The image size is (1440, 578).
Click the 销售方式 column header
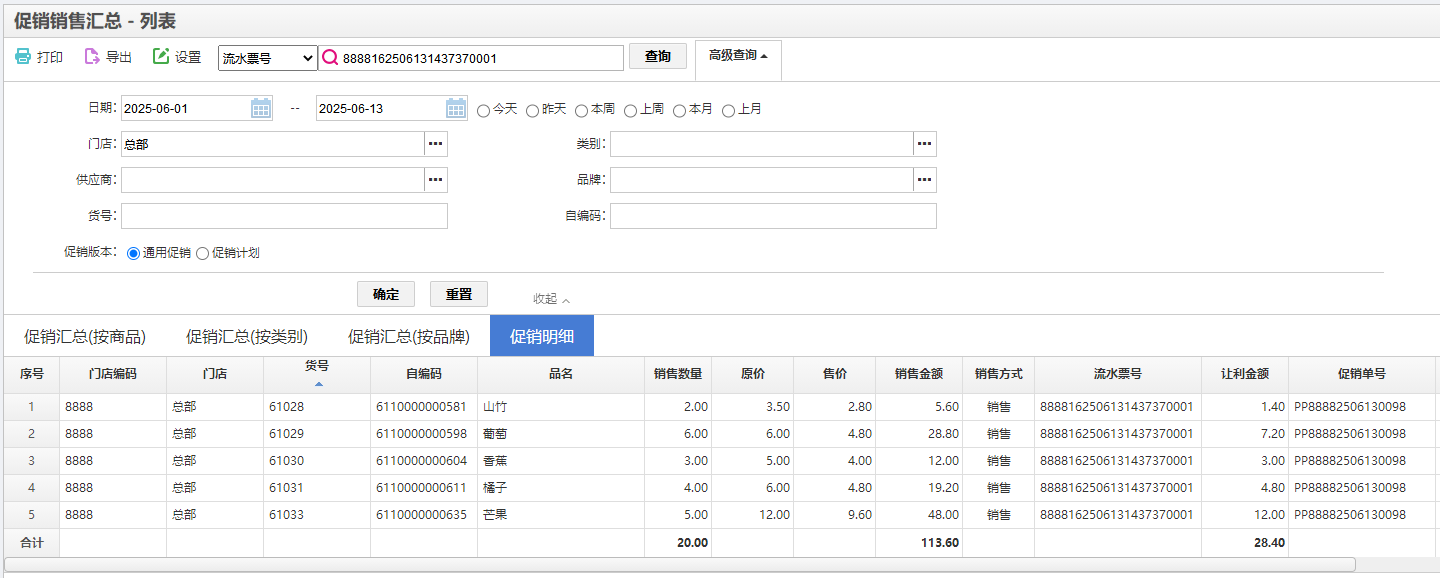999,374
